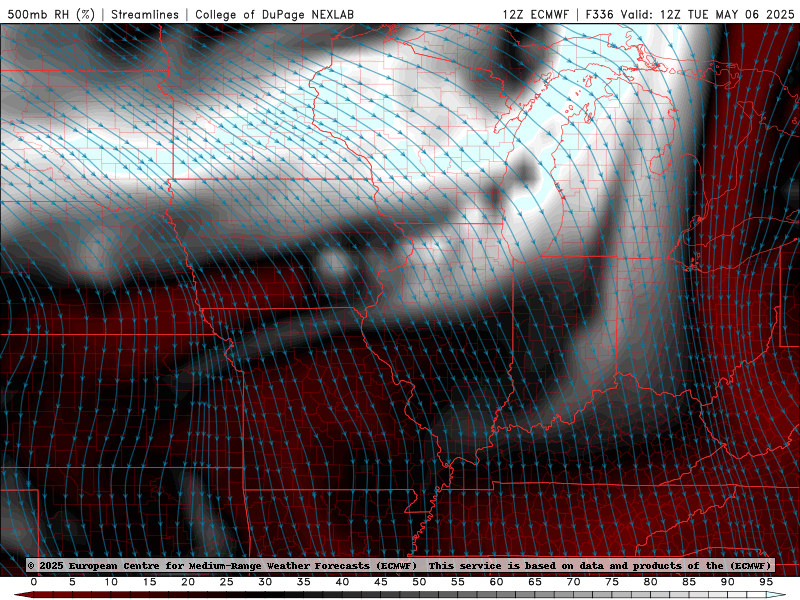Image resolution: width=800 pixels, height=600 pixels.
Task: Click 'Valid: 12Z TUE MAY 06 2025' text
Action: (708, 14)
